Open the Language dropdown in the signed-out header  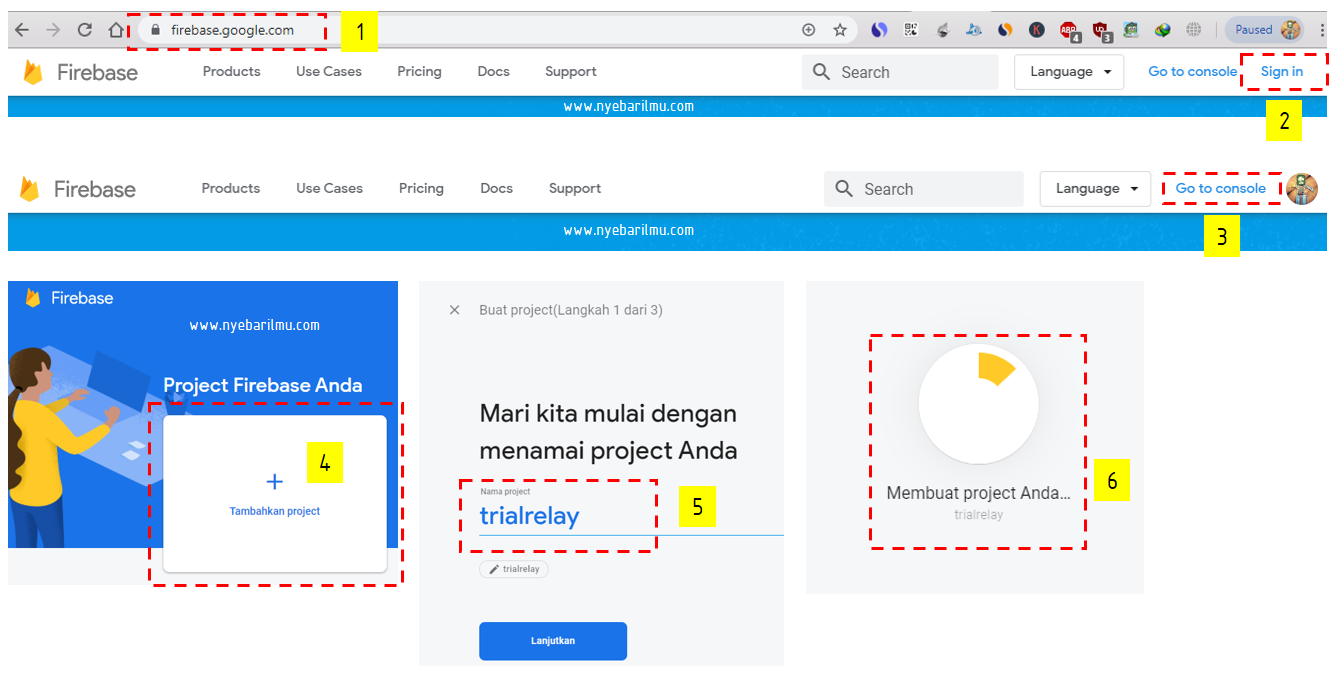pyautogui.click(x=1068, y=72)
